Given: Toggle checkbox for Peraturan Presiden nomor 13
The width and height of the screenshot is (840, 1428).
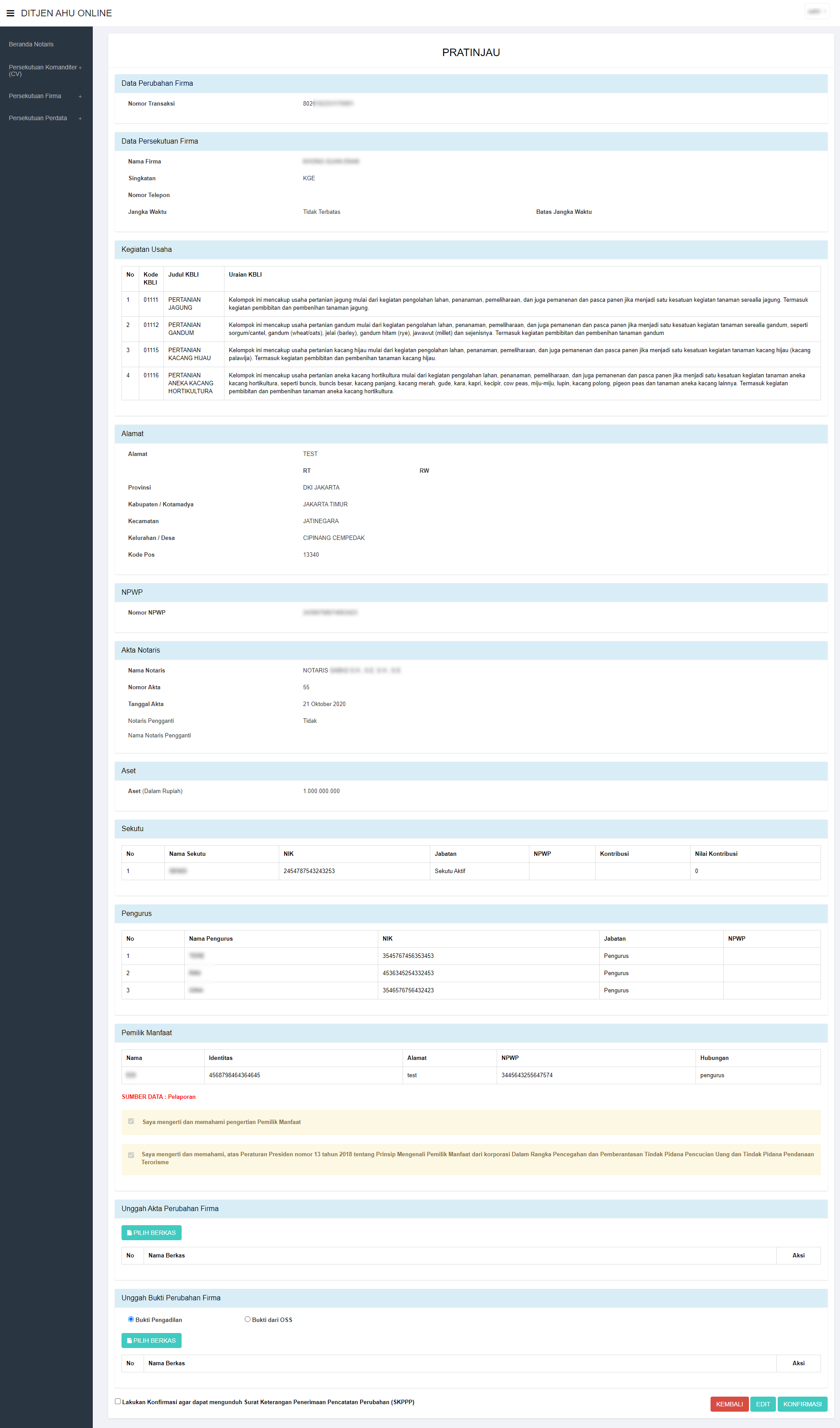Looking at the screenshot, I should point(131,1155).
